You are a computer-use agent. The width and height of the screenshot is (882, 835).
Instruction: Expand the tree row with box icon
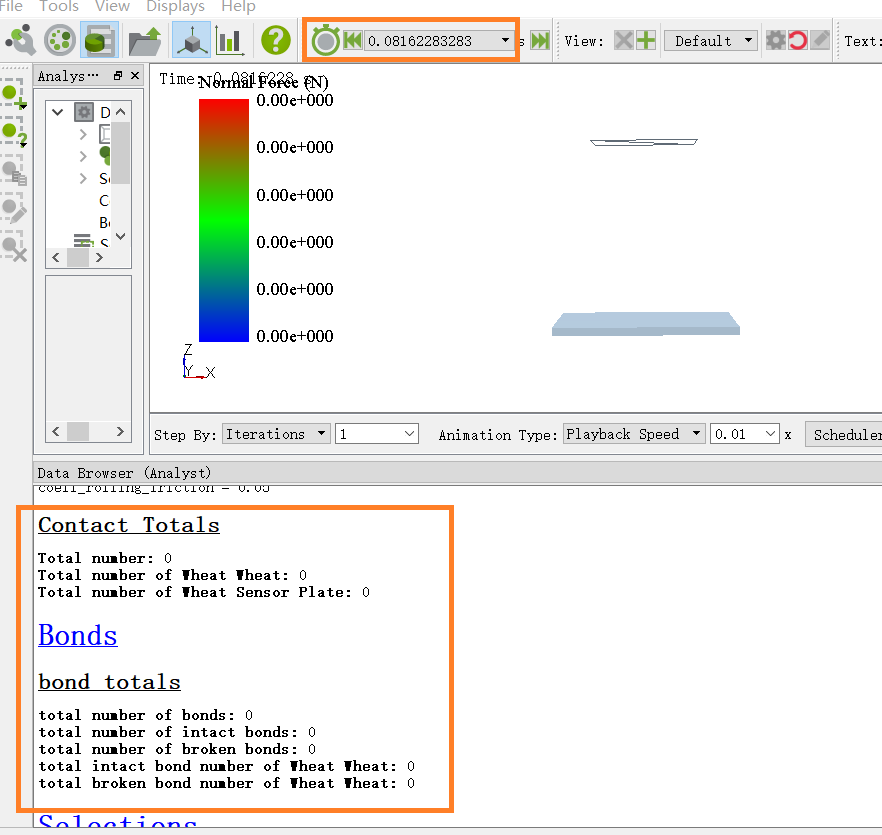[x=83, y=134]
